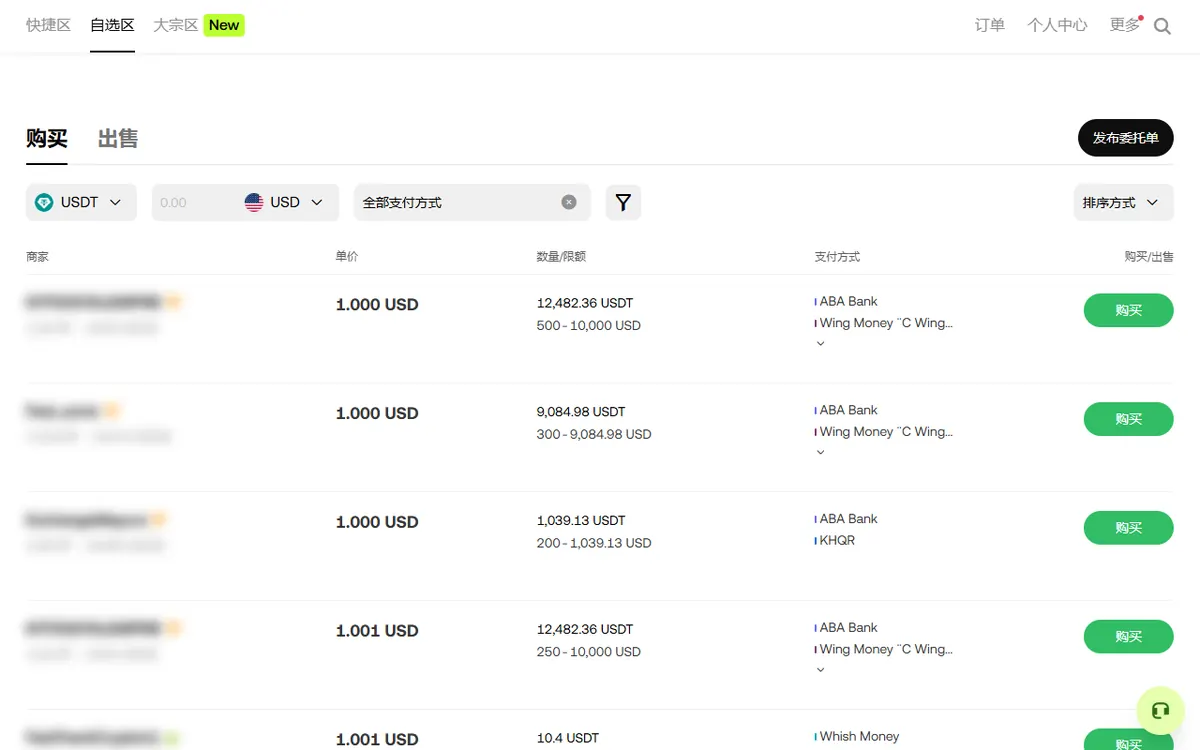Click the 数量/限额 column header
The image size is (1200, 750).
(561, 257)
